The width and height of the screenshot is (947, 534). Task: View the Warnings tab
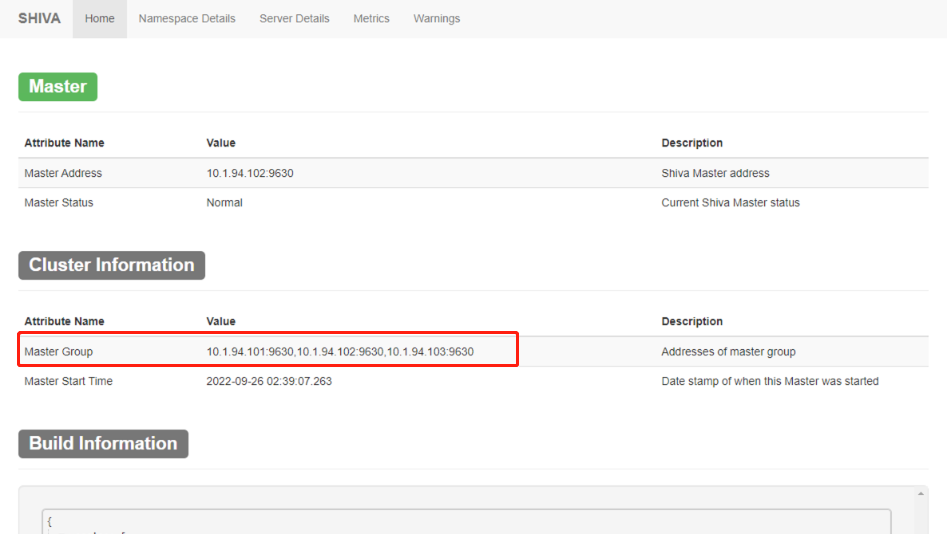pyautogui.click(x=437, y=19)
